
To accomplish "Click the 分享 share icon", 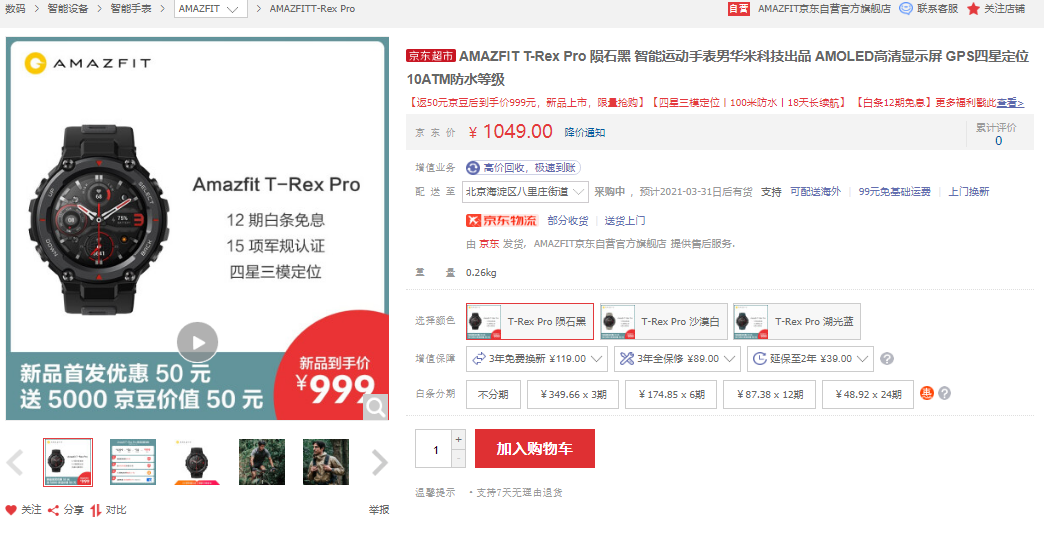I will tap(54, 510).
